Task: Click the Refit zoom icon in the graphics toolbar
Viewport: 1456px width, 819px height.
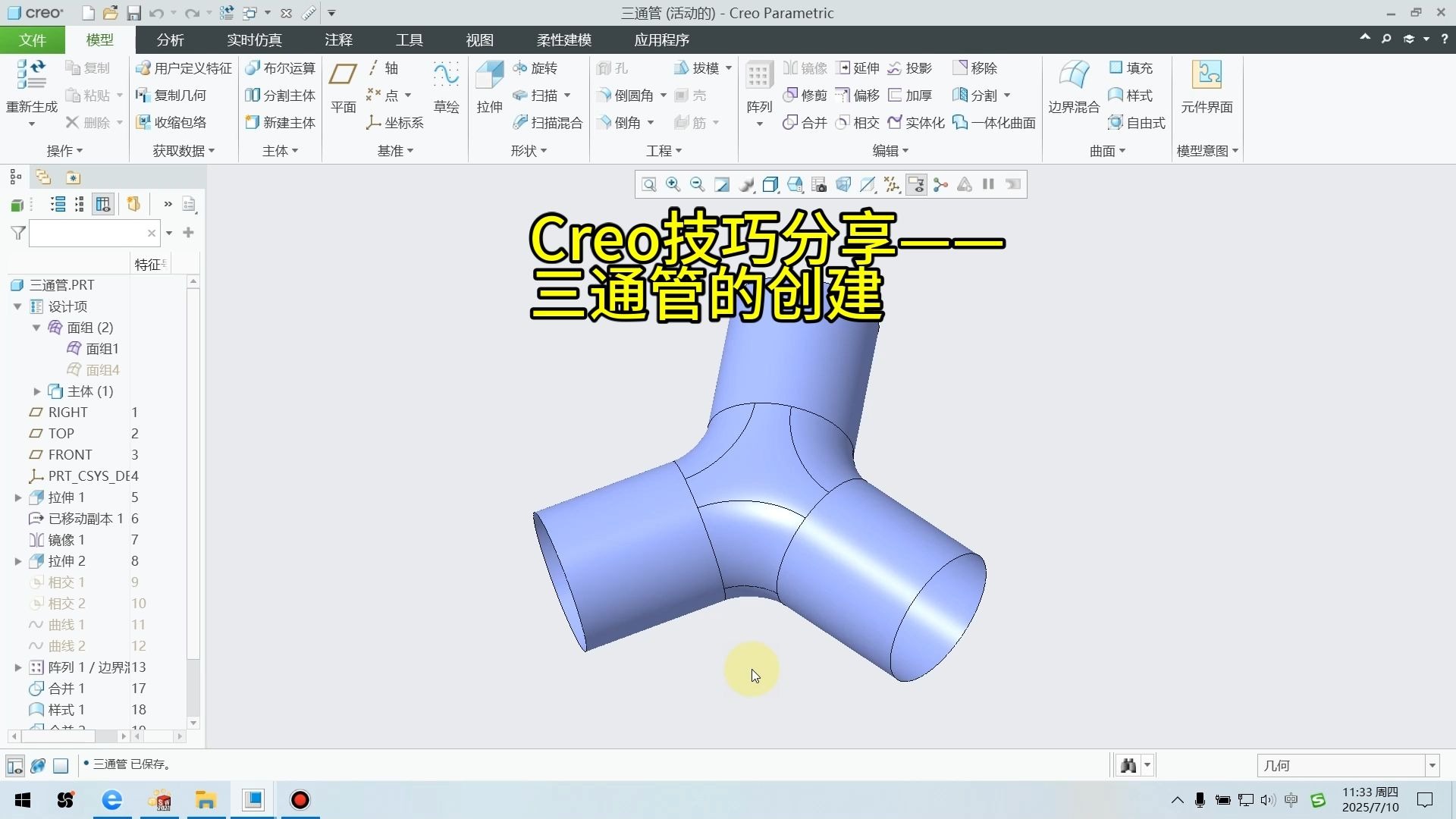Action: tap(649, 184)
